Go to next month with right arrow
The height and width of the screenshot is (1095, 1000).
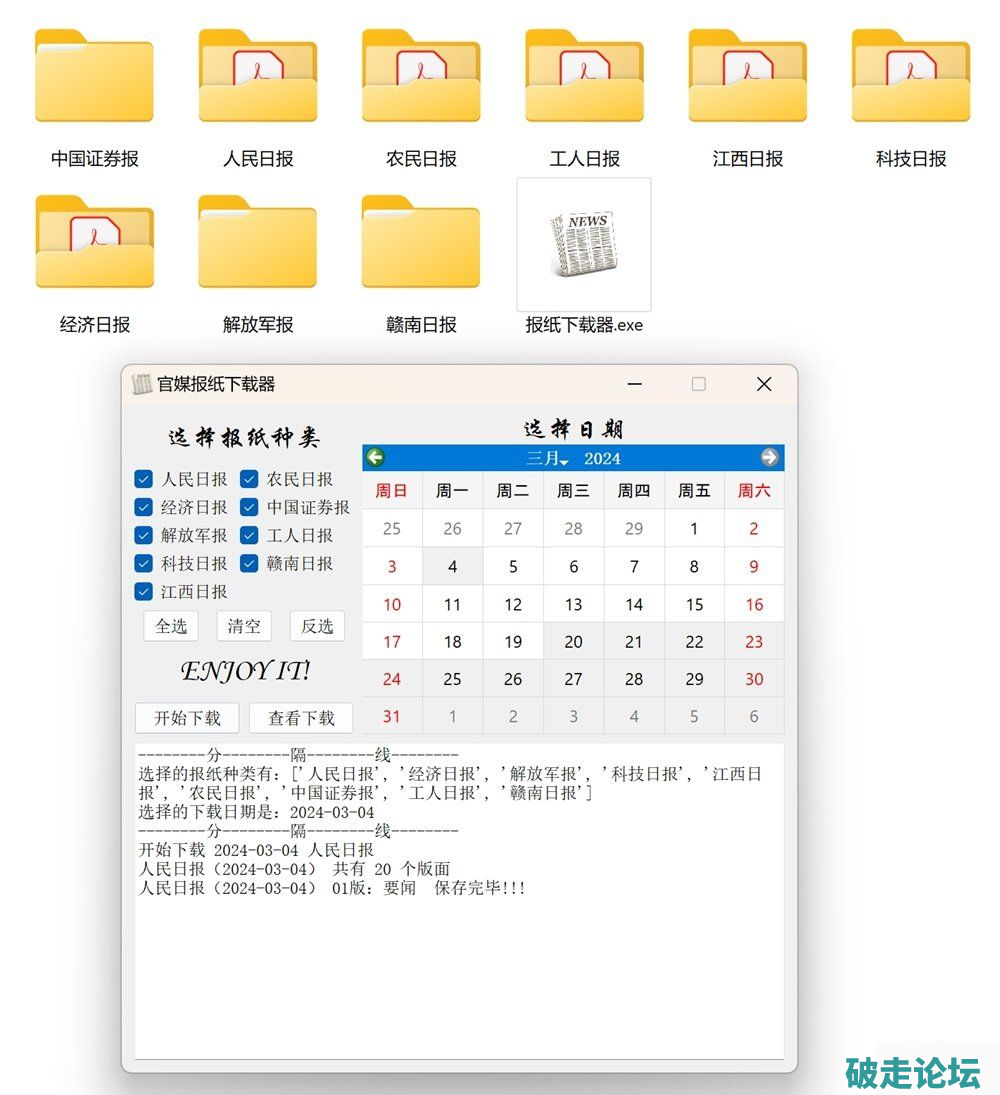tap(769, 458)
